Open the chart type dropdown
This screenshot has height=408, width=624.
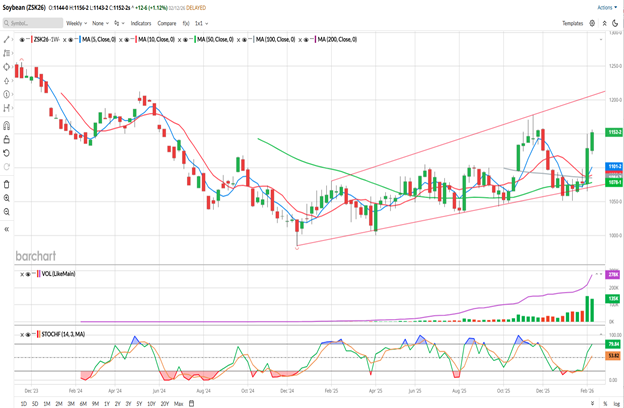click(119, 23)
